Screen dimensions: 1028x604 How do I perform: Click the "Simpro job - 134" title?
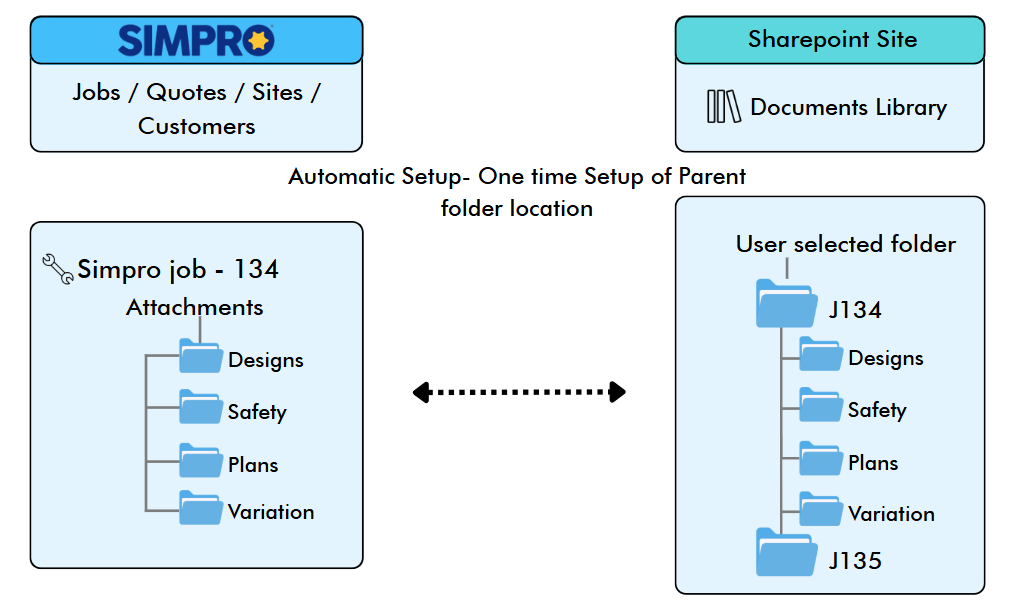coord(178,270)
